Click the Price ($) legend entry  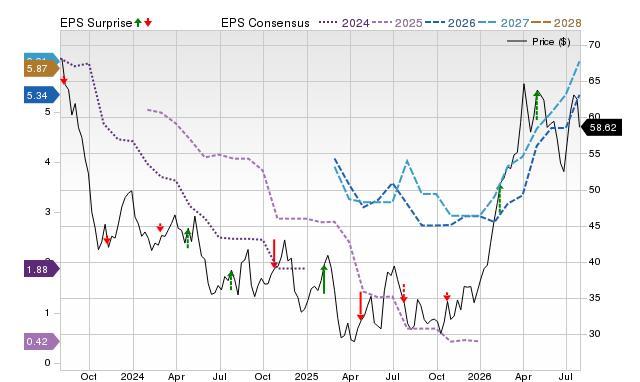coord(539,42)
